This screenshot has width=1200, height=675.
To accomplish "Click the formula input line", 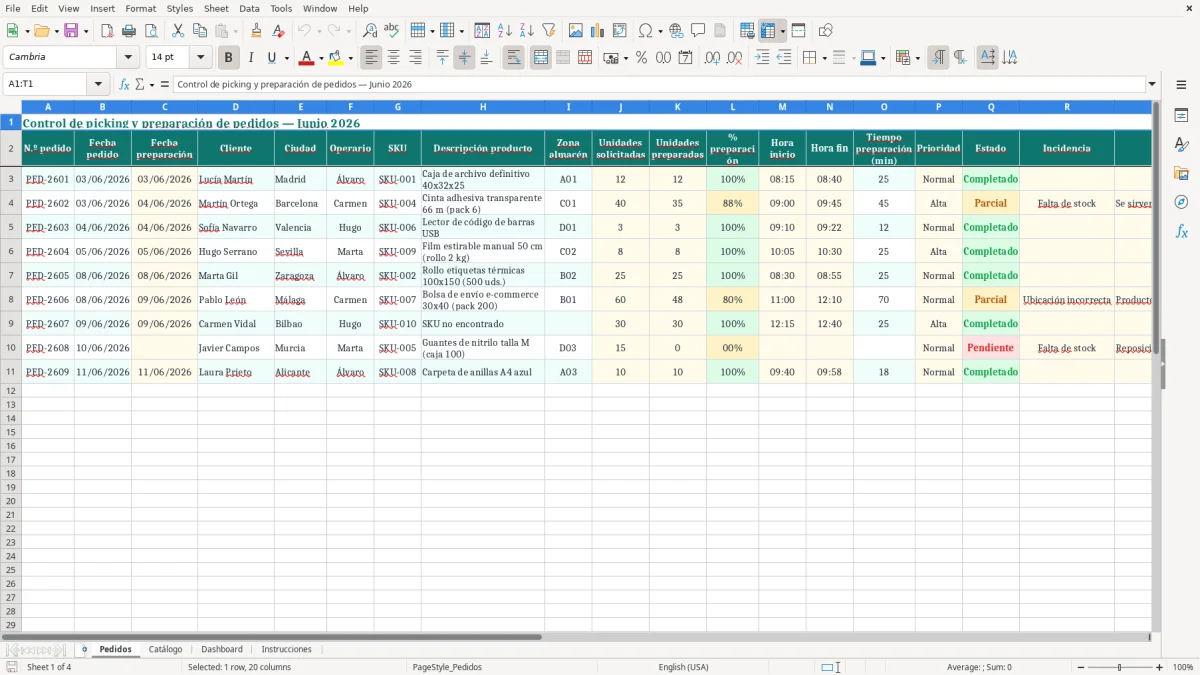I will point(658,84).
